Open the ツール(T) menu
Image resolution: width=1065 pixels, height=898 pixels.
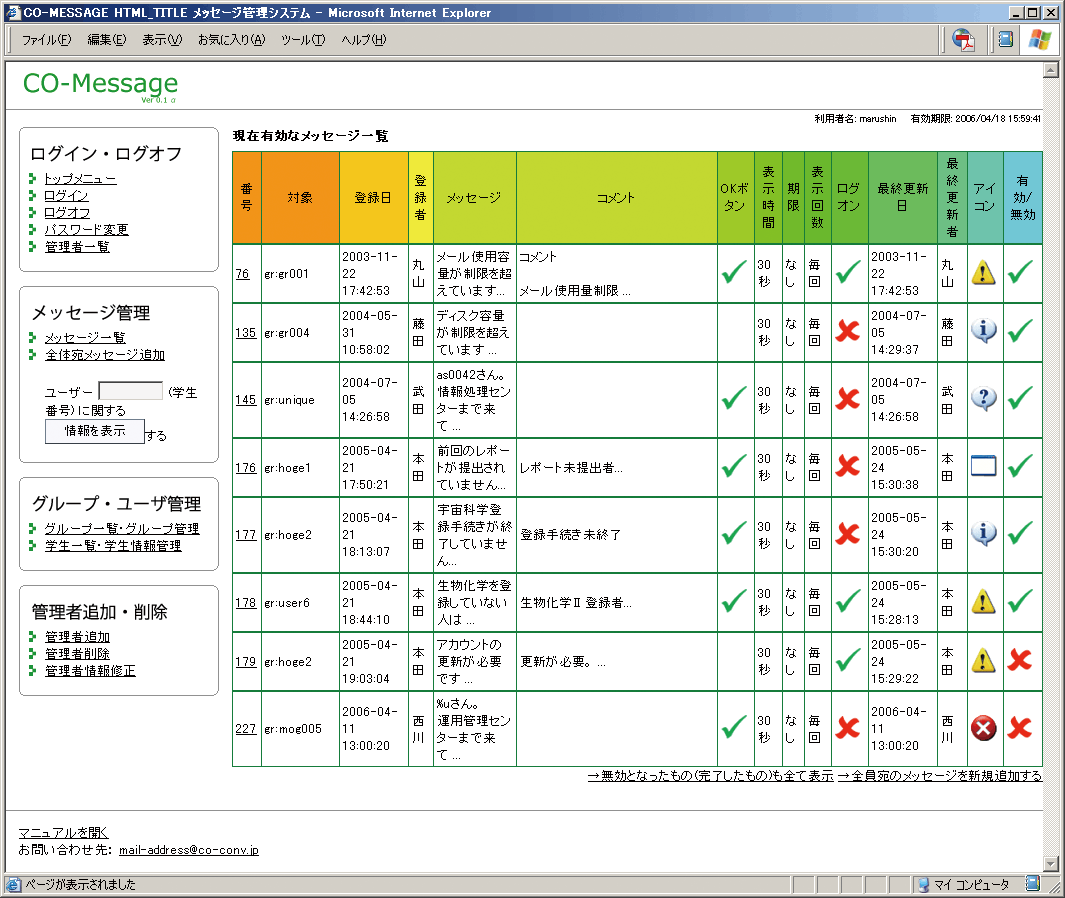302,40
